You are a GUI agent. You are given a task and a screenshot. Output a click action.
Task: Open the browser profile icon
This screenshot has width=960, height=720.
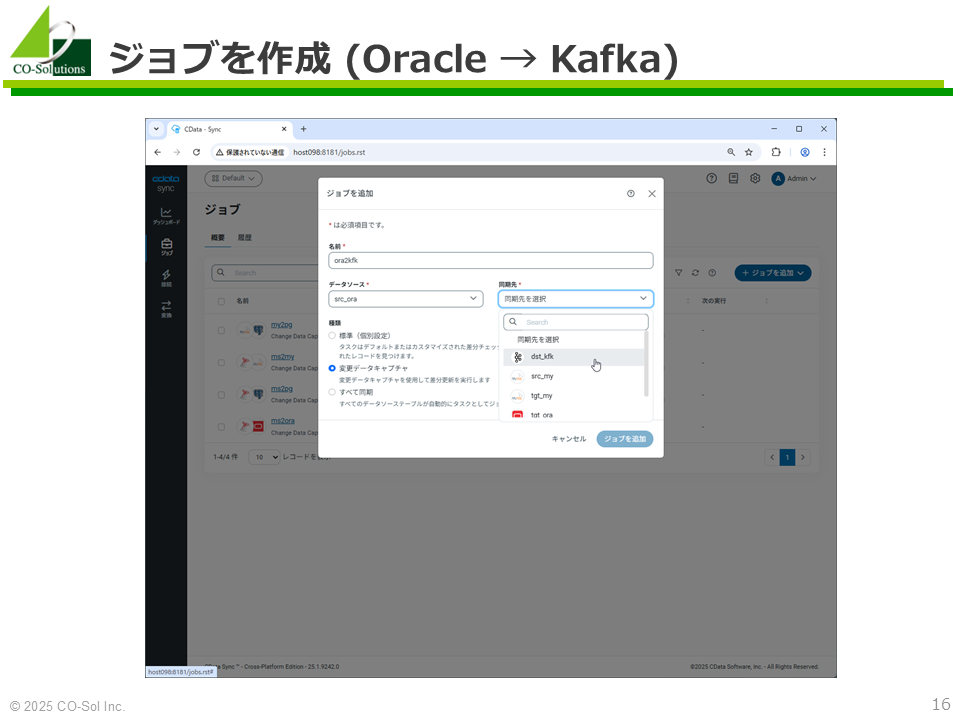805,152
